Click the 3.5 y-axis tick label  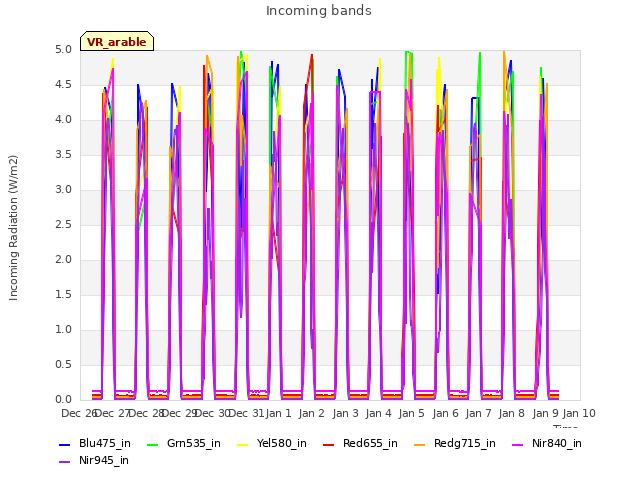pyautogui.click(x=63, y=155)
